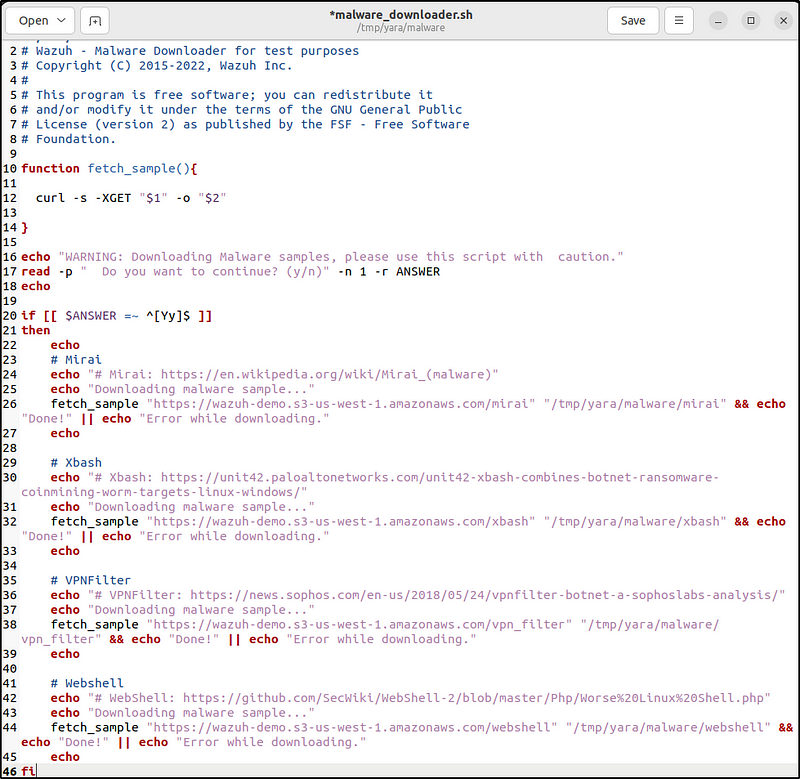Screen dimensions: 800x779
Task: Save the malware_downloader.sh file
Action: click(x=632, y=20)
